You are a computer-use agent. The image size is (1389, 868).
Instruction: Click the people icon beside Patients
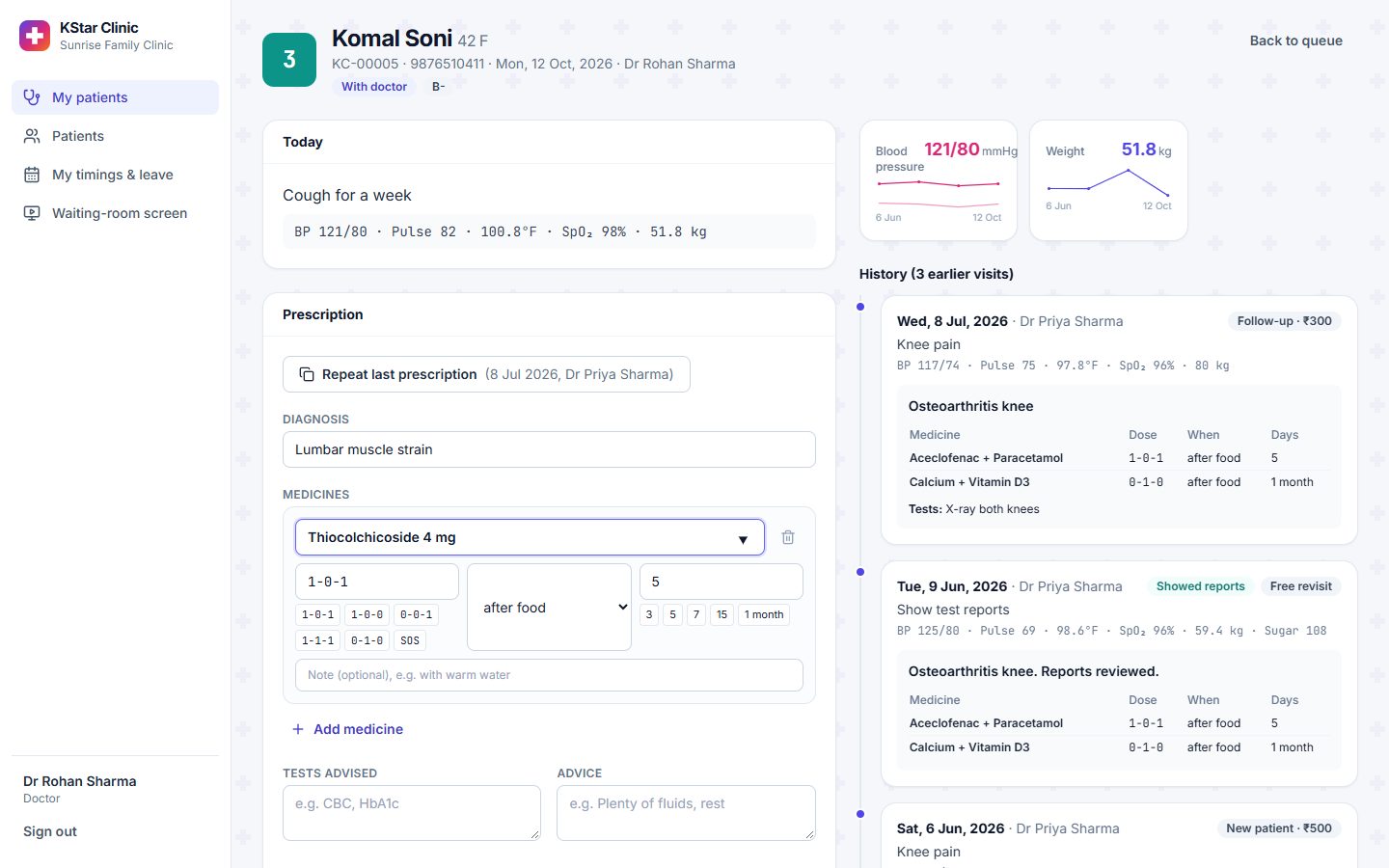click(x=32, y=136)
